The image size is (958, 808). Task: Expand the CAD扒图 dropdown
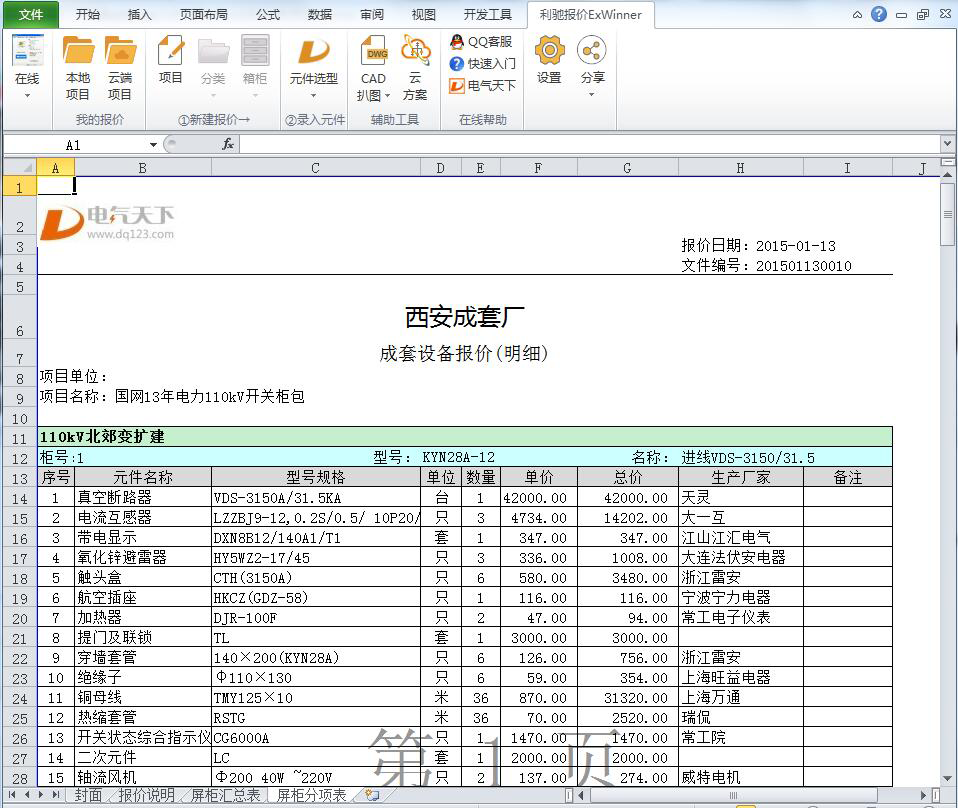[x=387, y=96]
